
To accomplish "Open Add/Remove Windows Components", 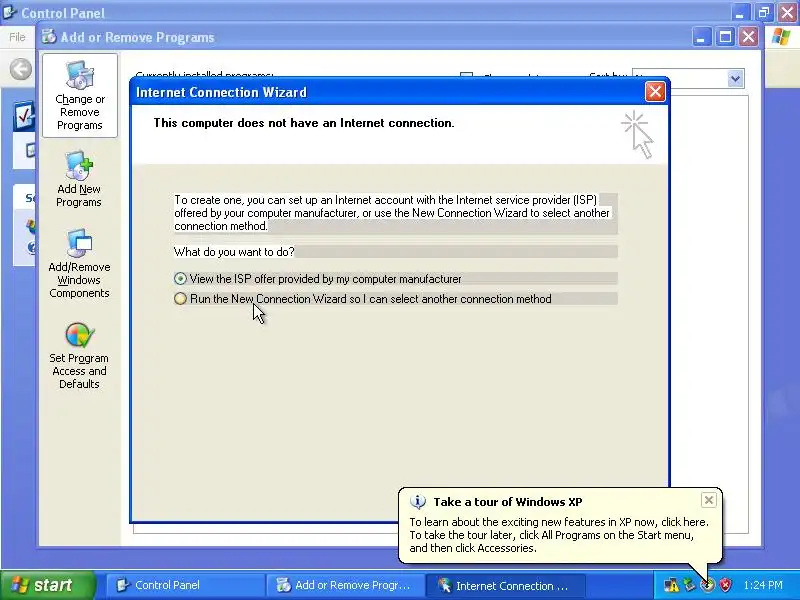I will 79,264.
